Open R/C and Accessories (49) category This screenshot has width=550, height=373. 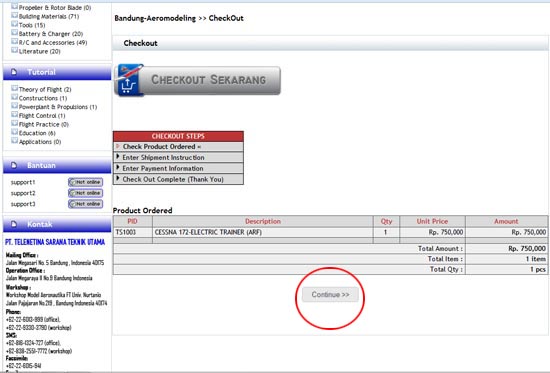pos(53,42)
